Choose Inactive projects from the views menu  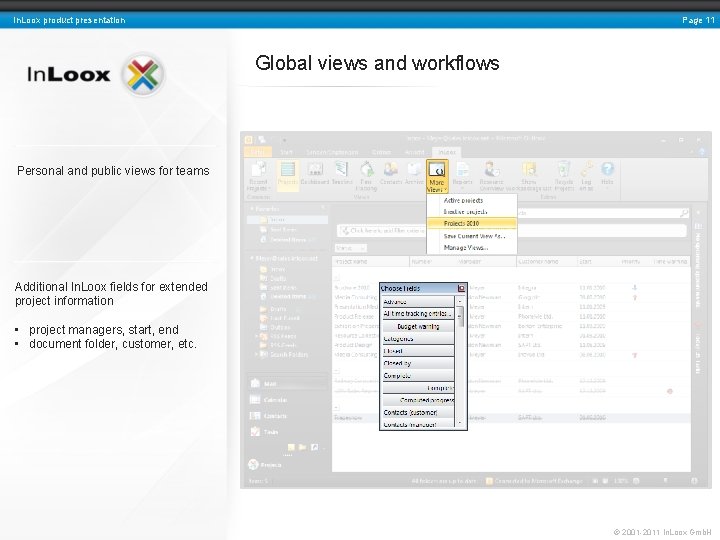pyautogui.click(x=472, y=212)
